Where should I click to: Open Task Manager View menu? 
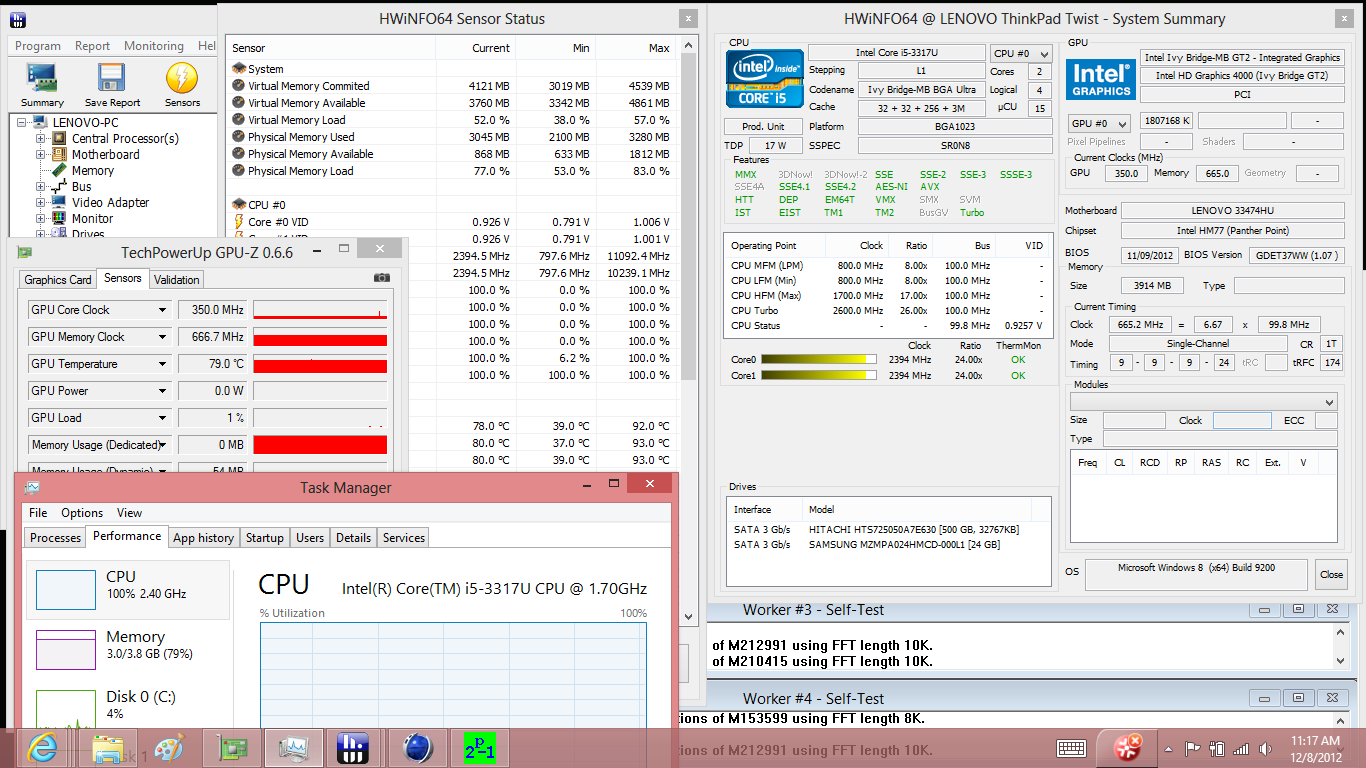coord(129,512)
